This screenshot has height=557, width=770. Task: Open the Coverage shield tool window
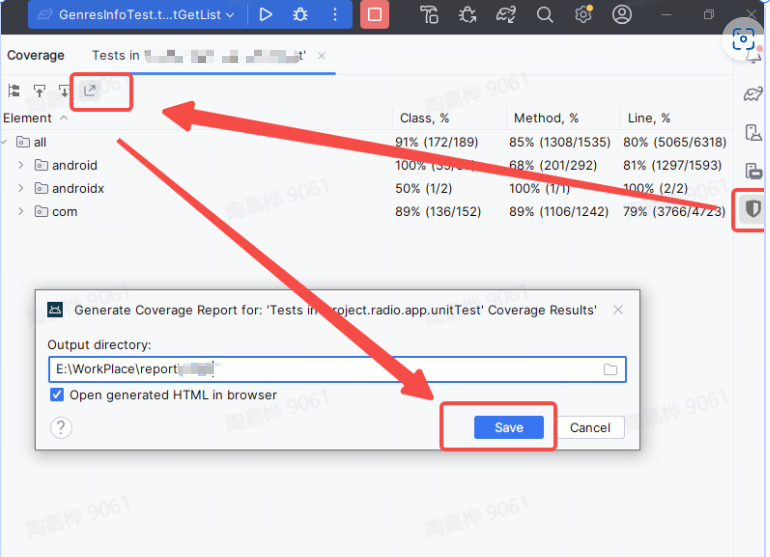pos(753,209)
